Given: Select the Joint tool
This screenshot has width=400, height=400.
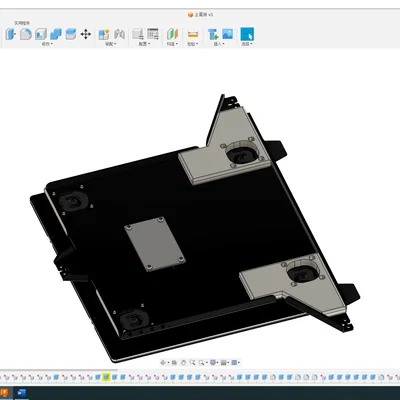Looking at the screenshot, I should (x=119, y=34).
